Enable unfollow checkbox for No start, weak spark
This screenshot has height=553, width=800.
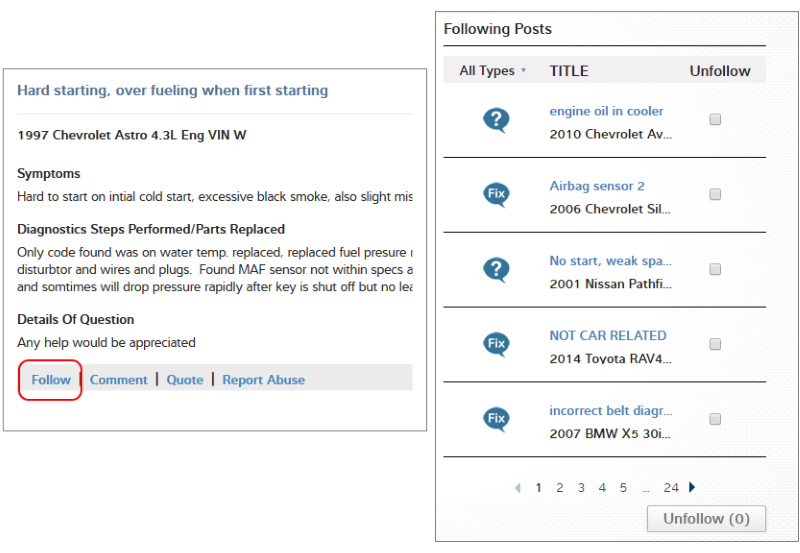click(715, 270)
